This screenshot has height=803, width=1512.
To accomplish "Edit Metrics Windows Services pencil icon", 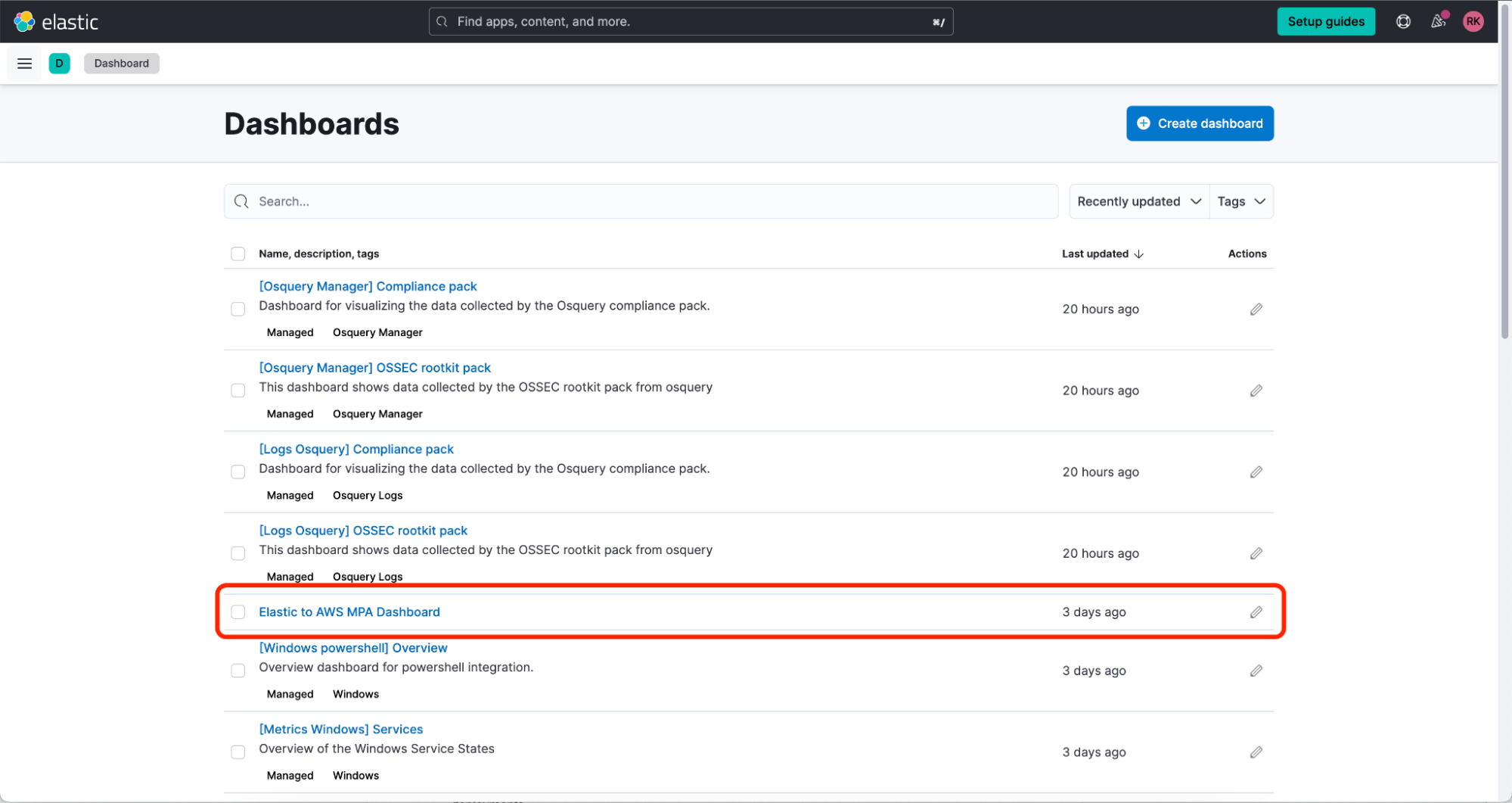I will point(1256,752).
